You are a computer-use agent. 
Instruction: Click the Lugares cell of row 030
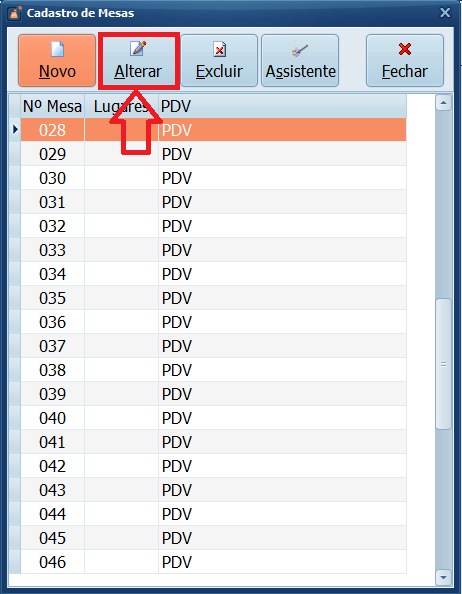point(121,178)
